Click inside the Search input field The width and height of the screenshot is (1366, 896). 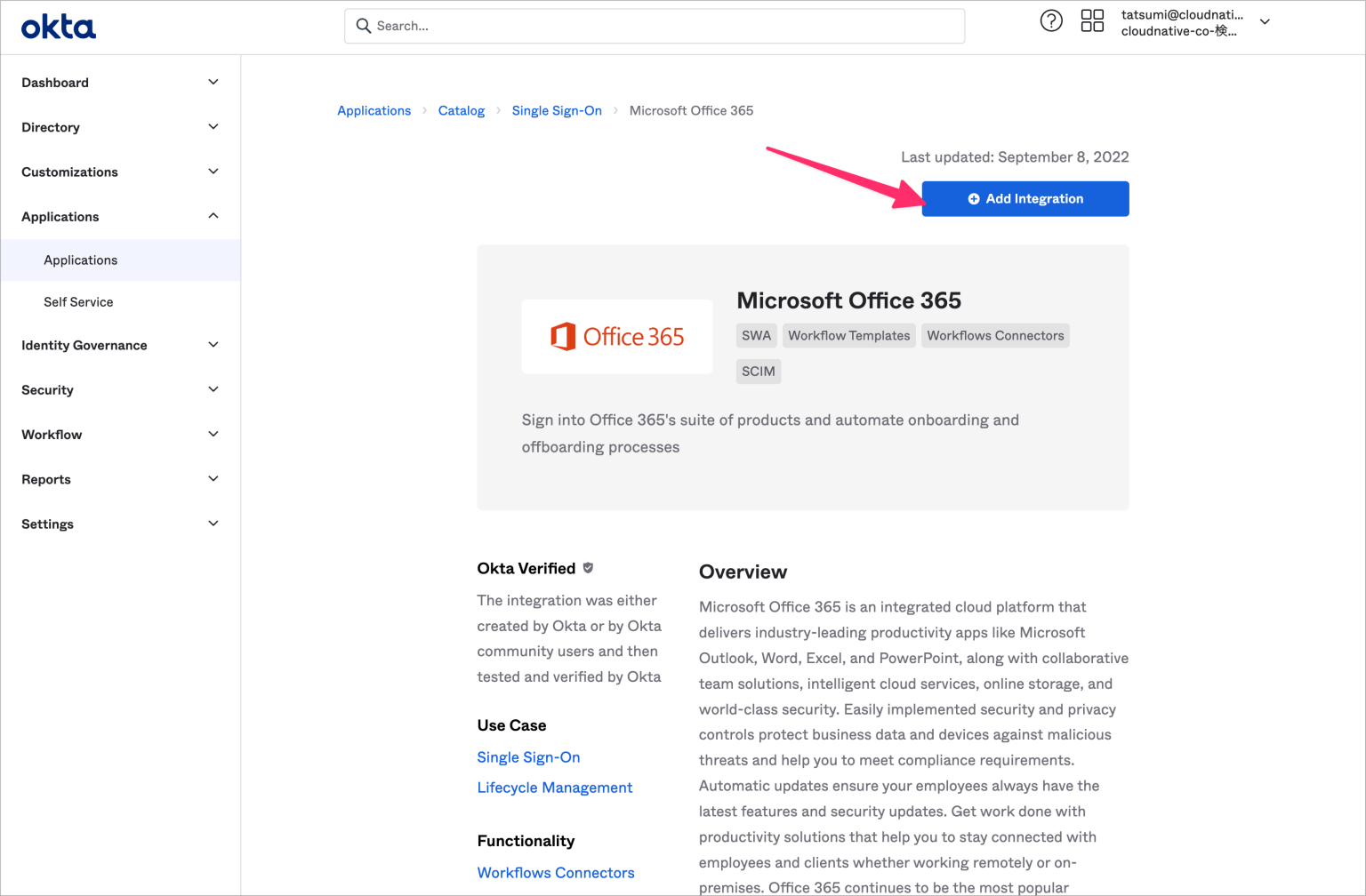tap(623, 26)
